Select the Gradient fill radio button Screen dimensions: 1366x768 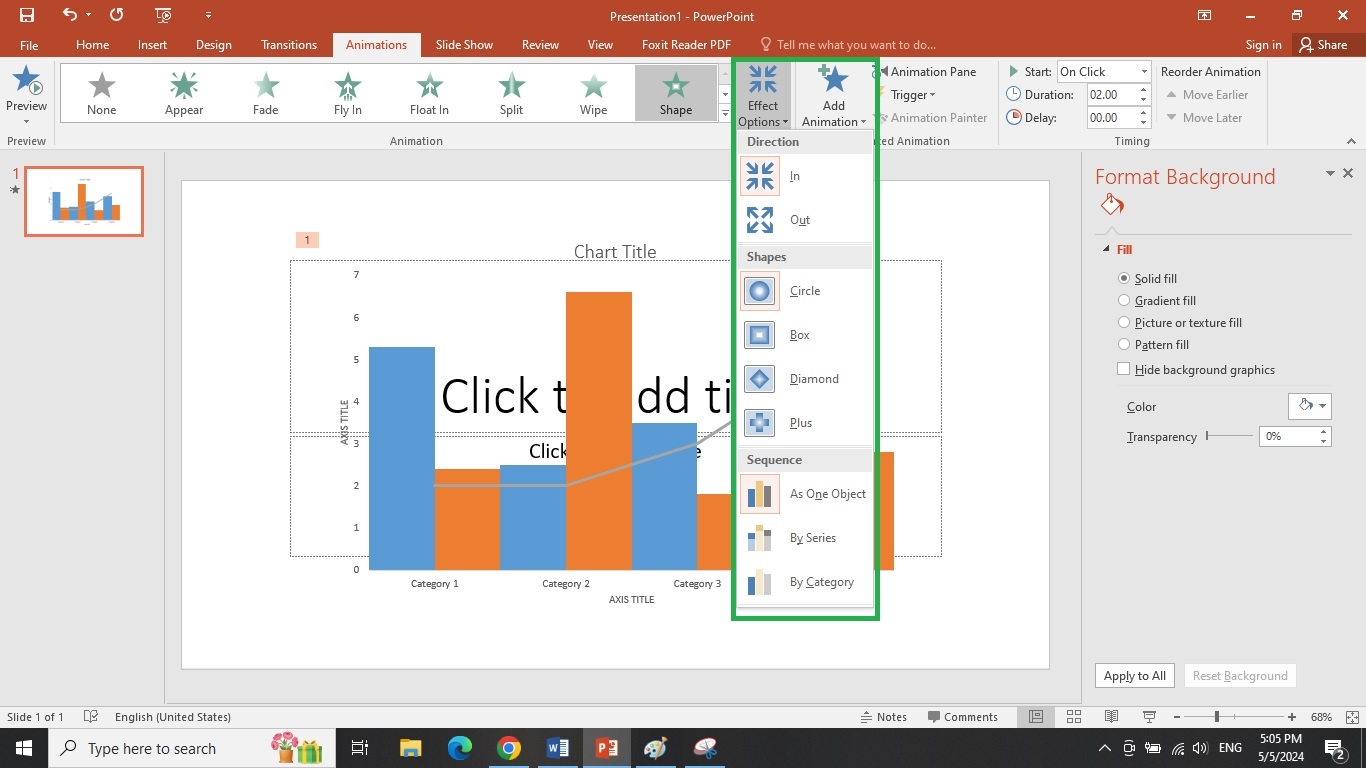[1124, 301]
